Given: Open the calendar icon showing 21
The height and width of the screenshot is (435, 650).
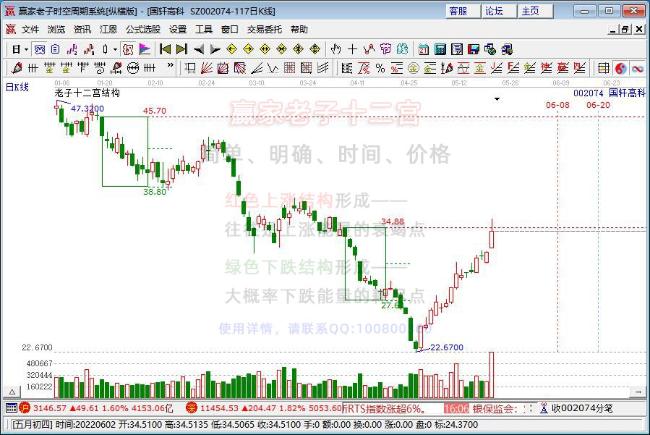Looking at the screenshot, I should pos(423,49).
